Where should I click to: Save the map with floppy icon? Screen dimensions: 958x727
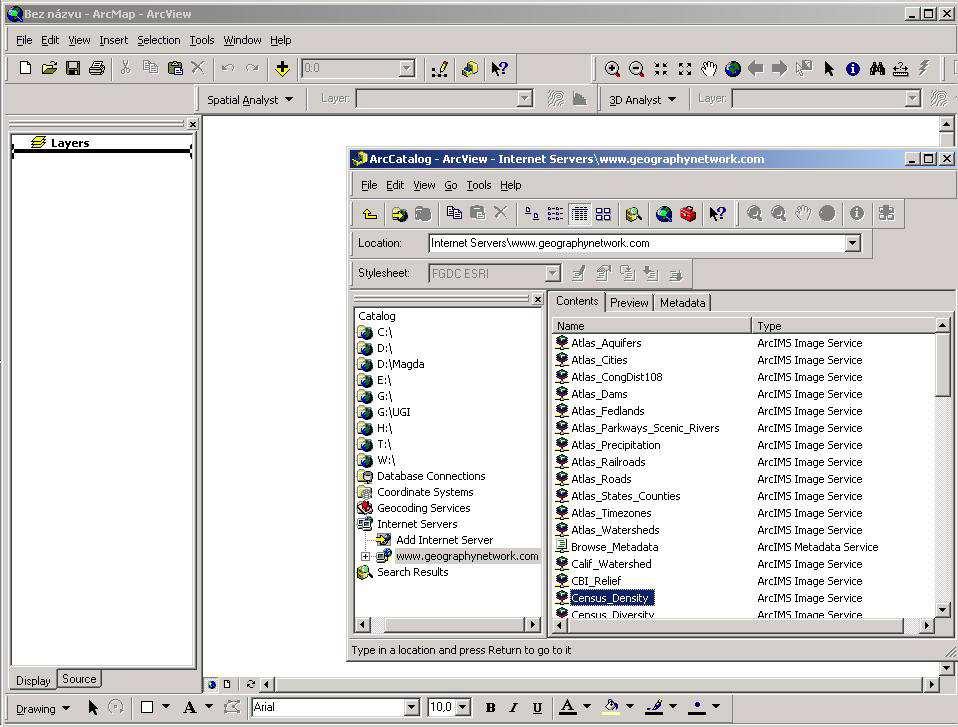[73, 68]
